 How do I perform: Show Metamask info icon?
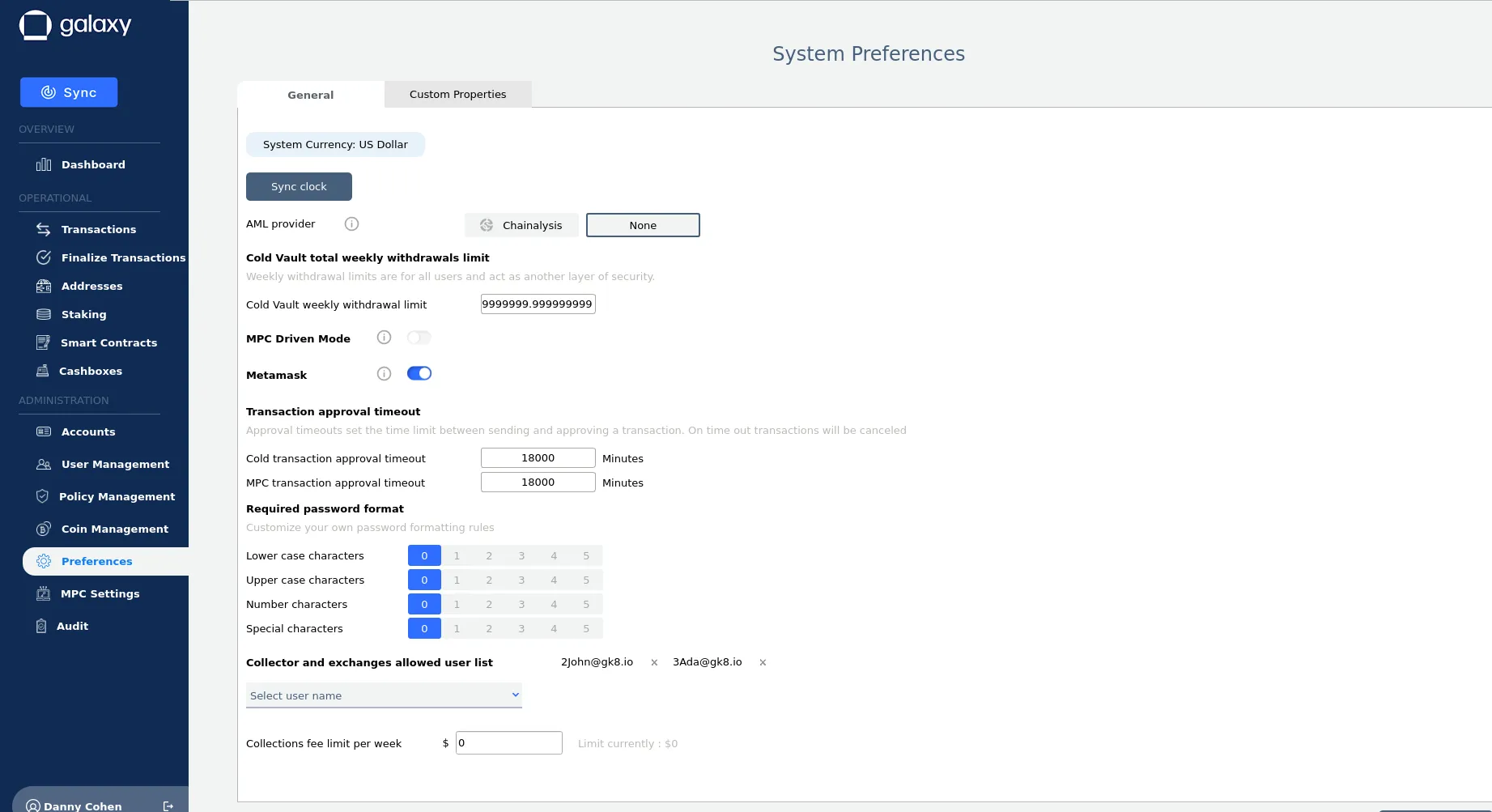pos(384,373)
